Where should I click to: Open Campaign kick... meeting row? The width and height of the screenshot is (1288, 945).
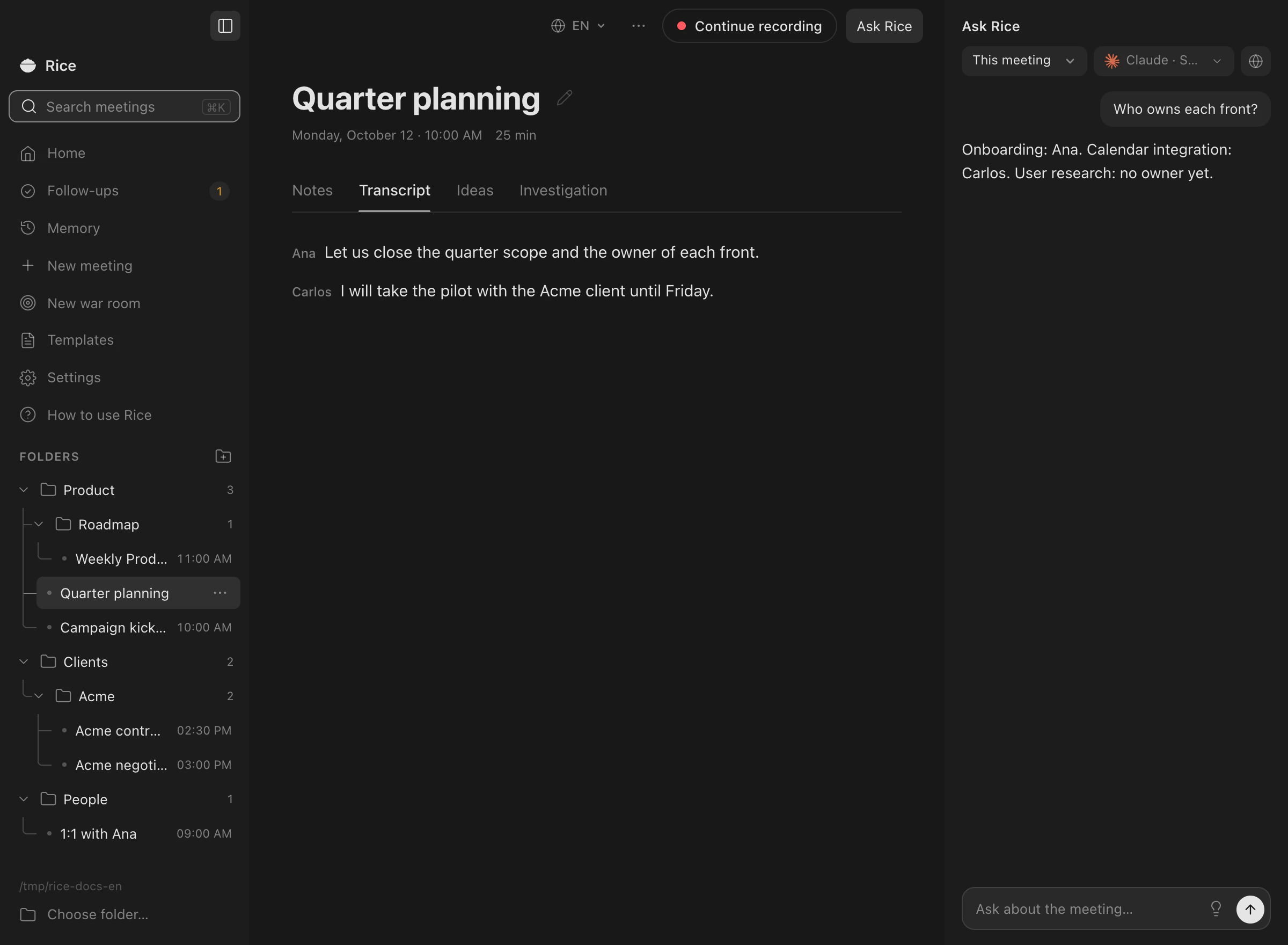[138, 627]
